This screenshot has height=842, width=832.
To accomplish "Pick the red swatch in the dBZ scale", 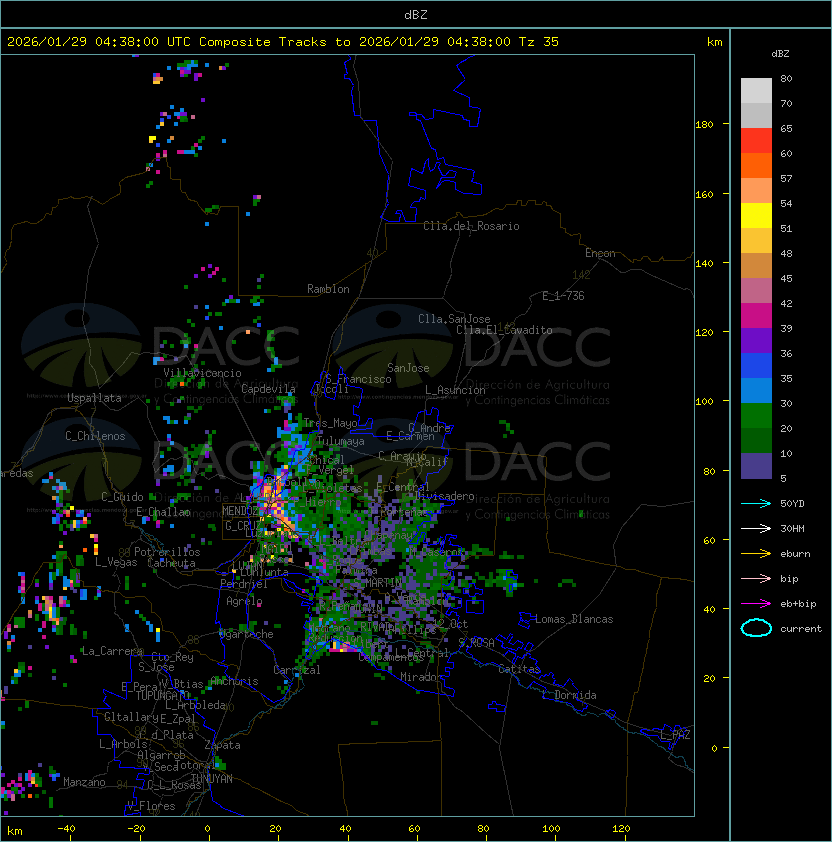I will (756, 140).
